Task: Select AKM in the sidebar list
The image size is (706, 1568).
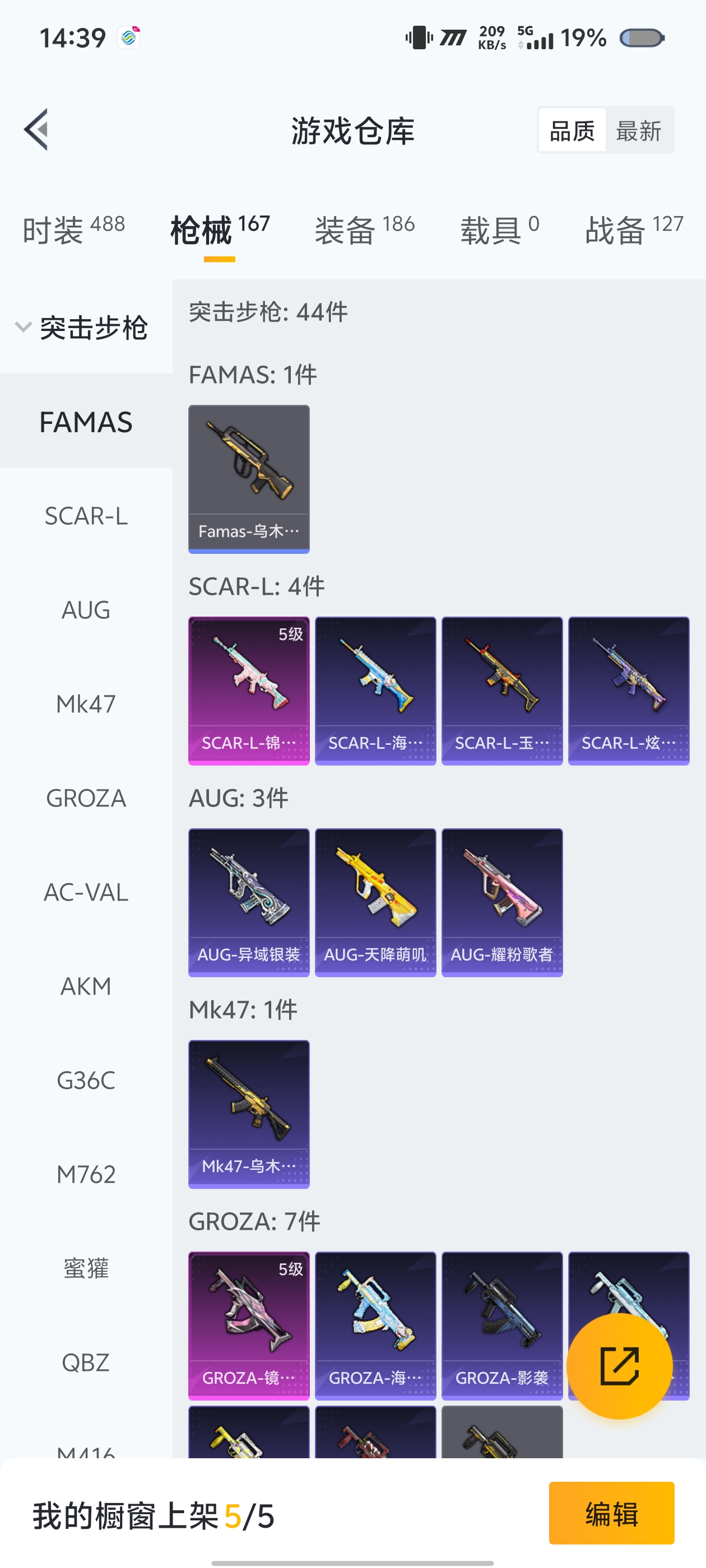Action: tap(86, 986)
